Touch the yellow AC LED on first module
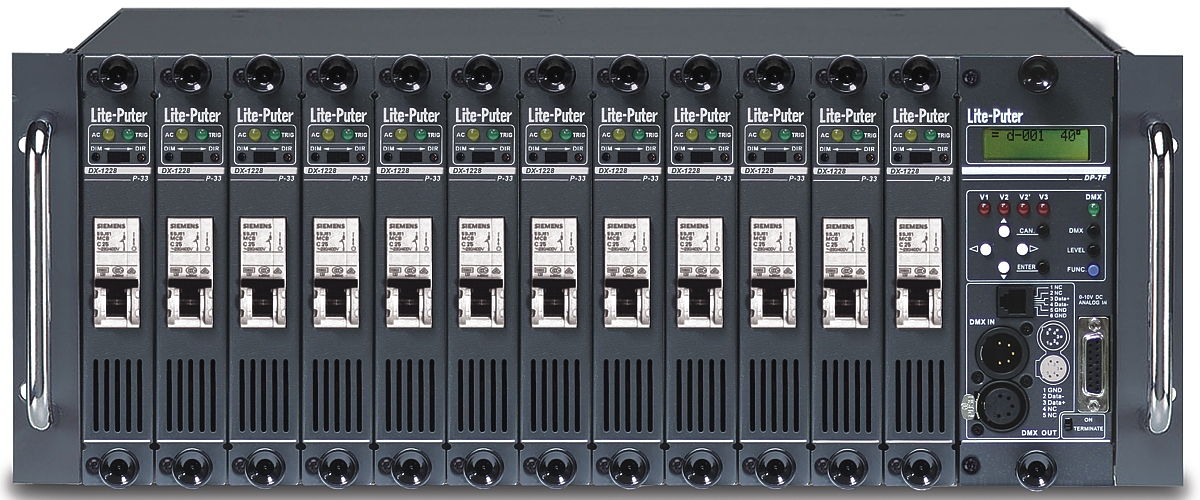Screen dimensions: 1200x500 tap(108, 133)
